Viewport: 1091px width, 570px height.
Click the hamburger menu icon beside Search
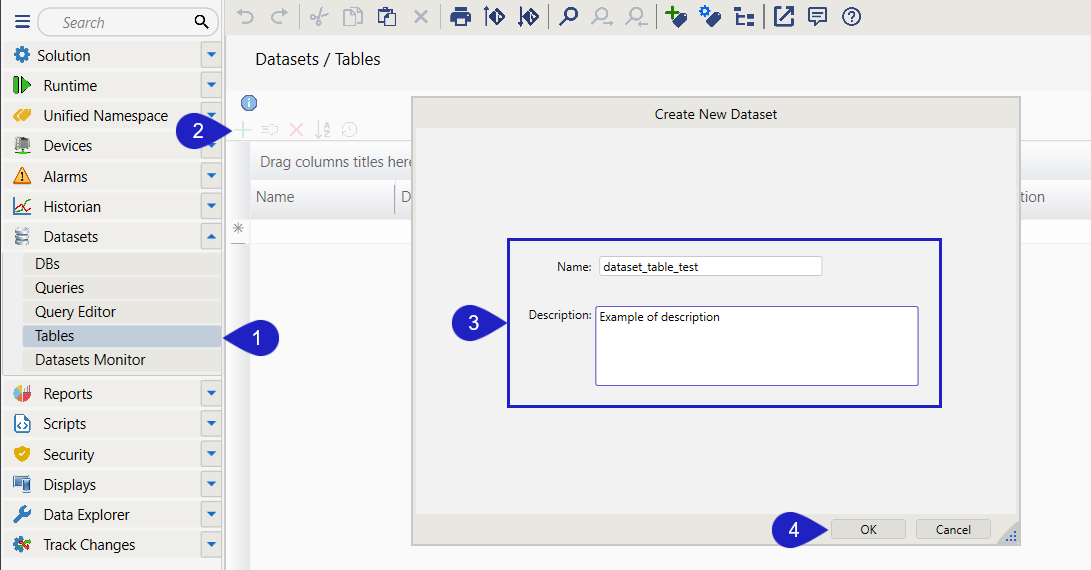pyautogui.click(x=22, y=22)
